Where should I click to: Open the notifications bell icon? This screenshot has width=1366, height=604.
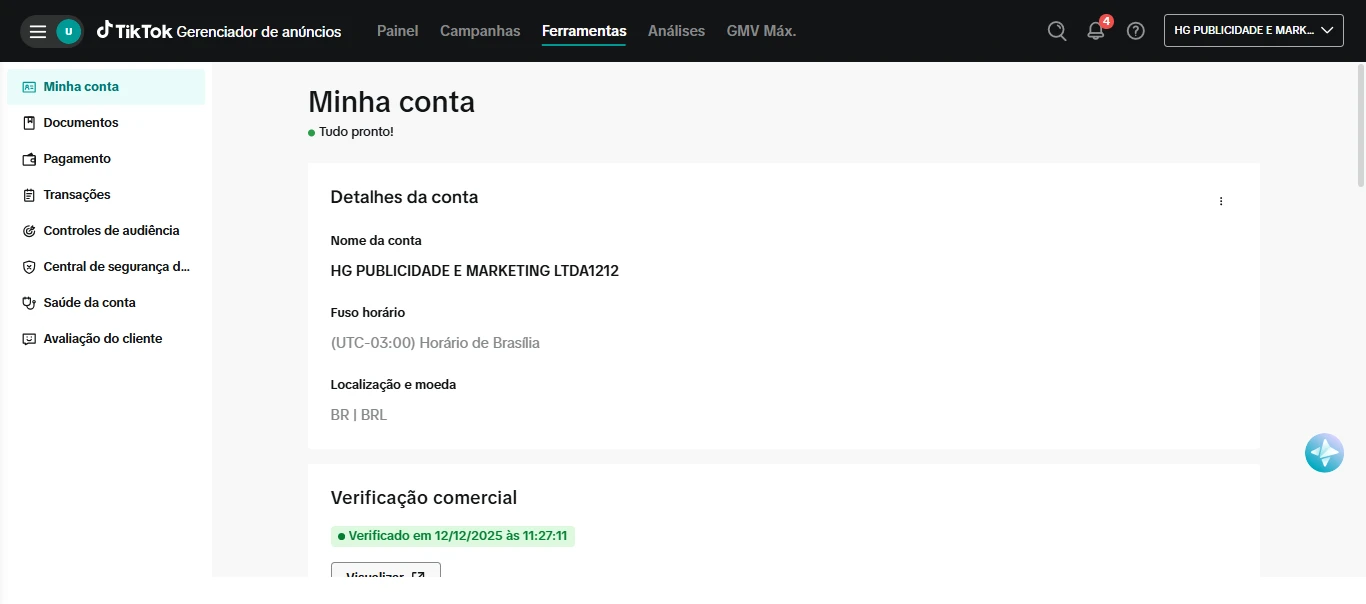click(x=1096, y=31)
